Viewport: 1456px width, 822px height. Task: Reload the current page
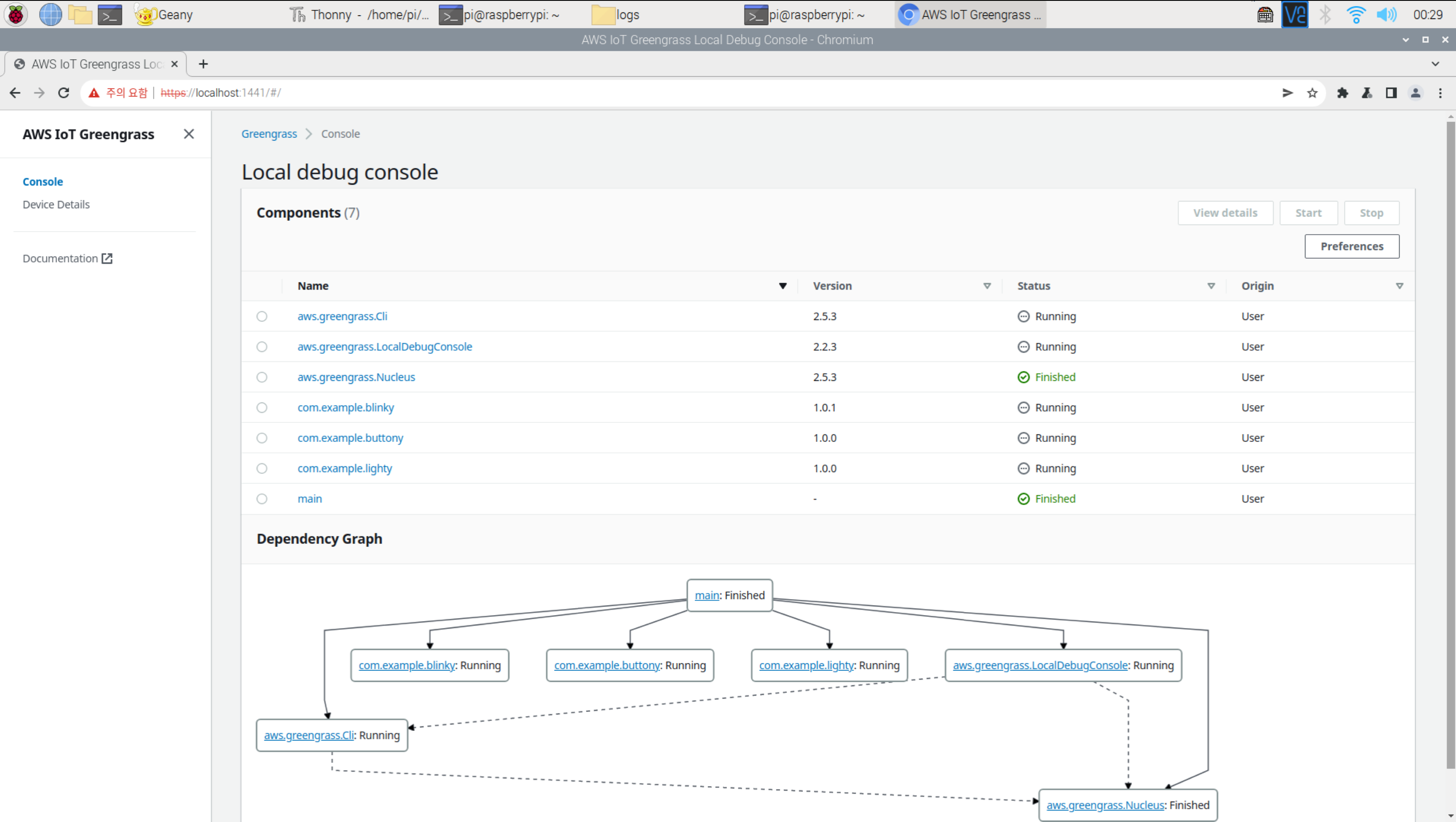64,93
